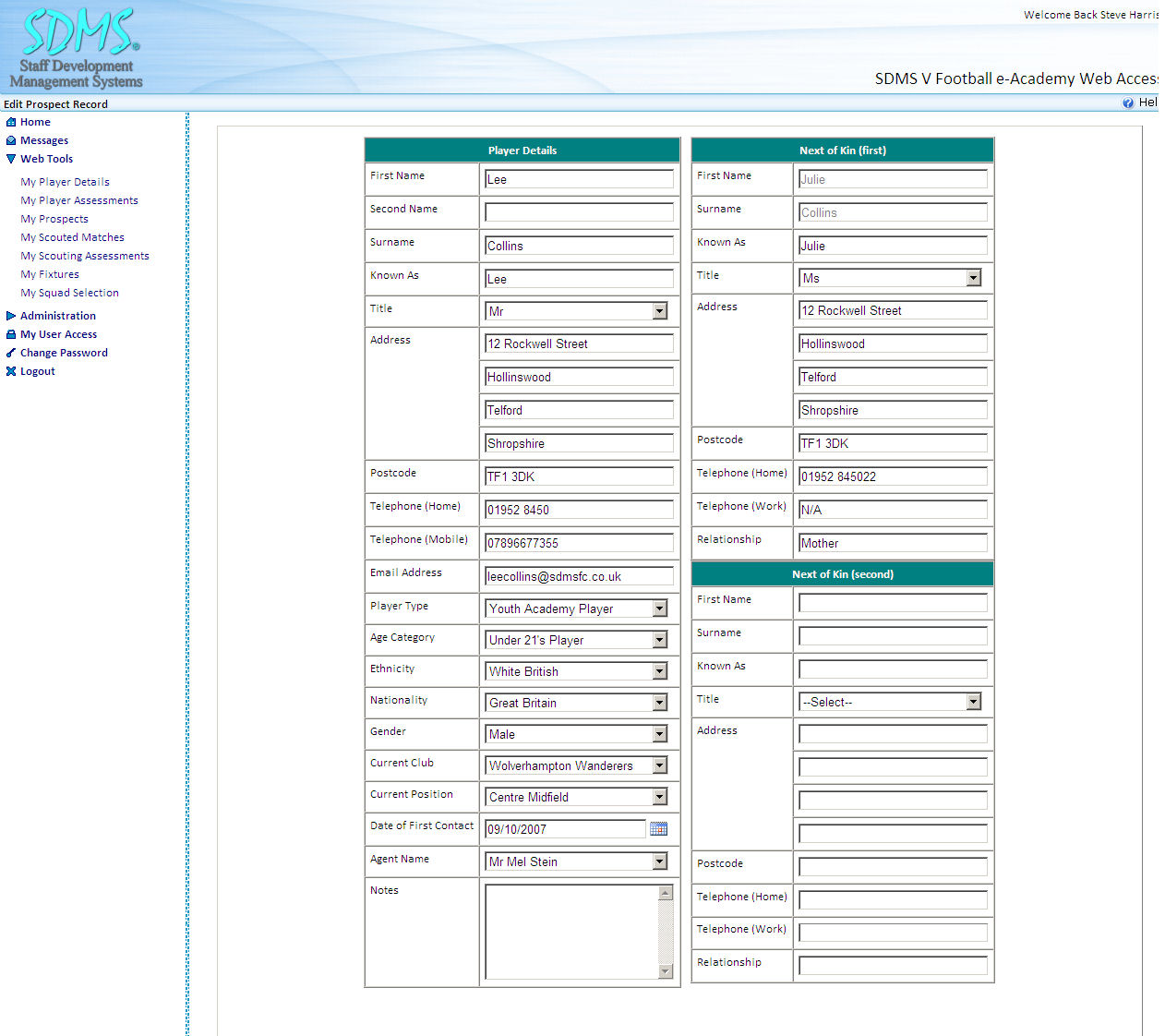
Task: Click Next of Kin (second) header
Action: pos(843,574)
